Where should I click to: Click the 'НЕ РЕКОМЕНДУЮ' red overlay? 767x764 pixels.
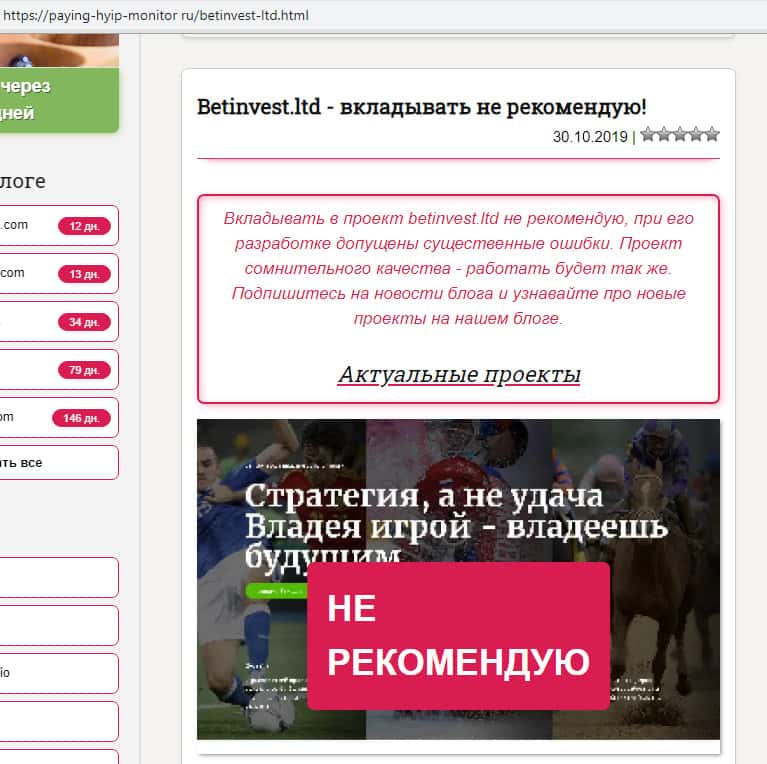[458, 636]
